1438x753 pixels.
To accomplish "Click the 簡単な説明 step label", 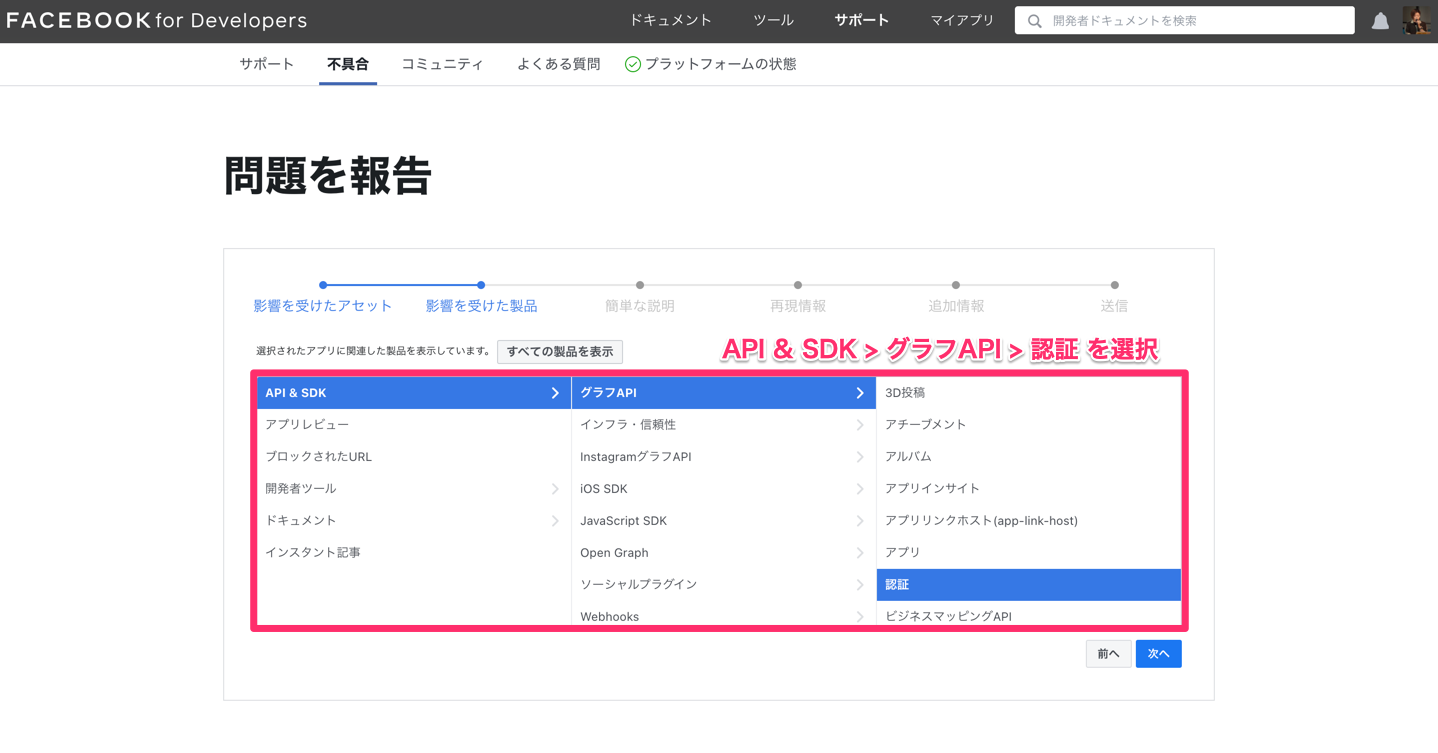I will pos(639,306).
